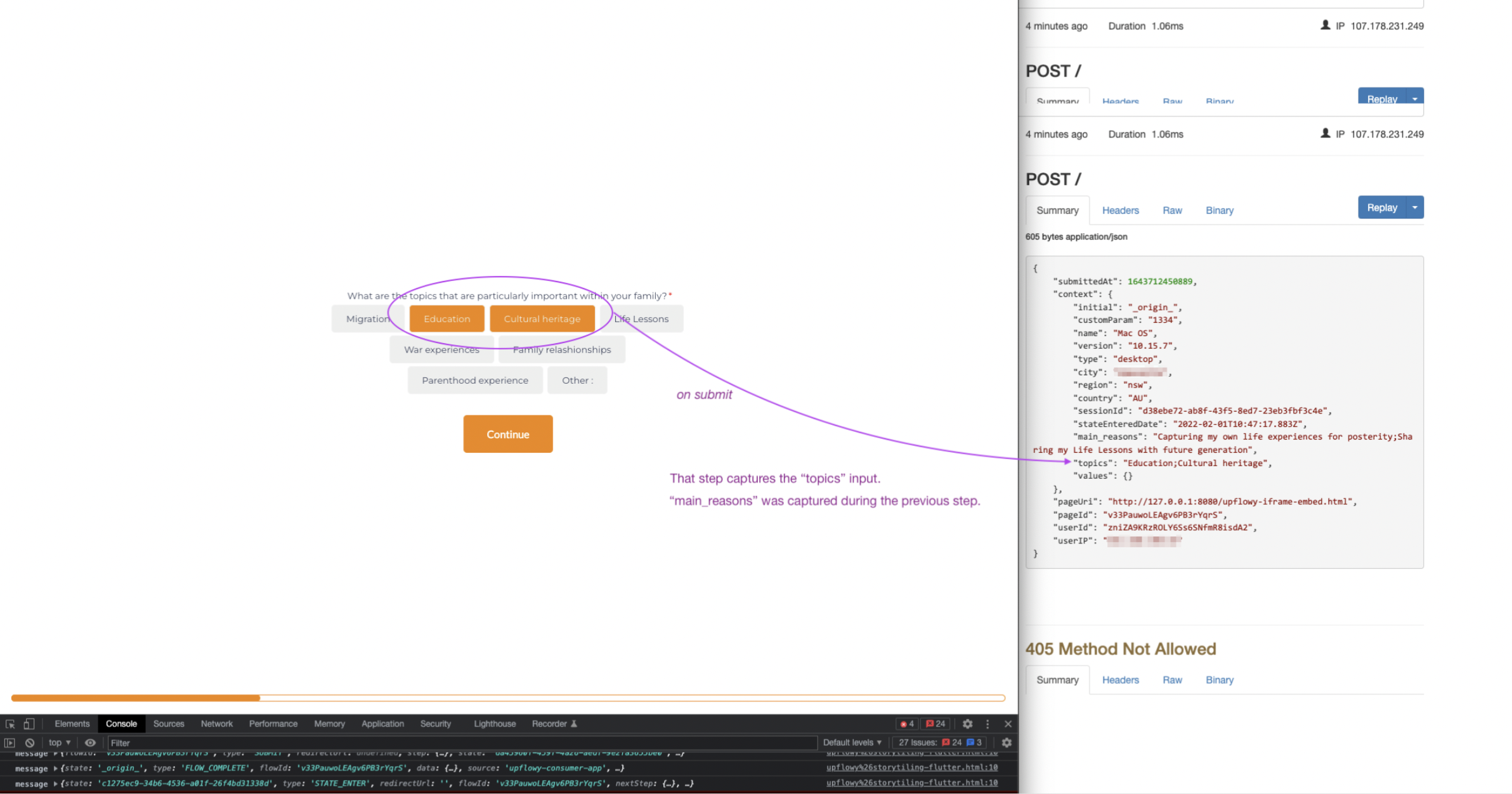Open Binary tab under 405 Method Not Allowed
The width and height of the screenshot is (1512, 794).
(1220, 680)
